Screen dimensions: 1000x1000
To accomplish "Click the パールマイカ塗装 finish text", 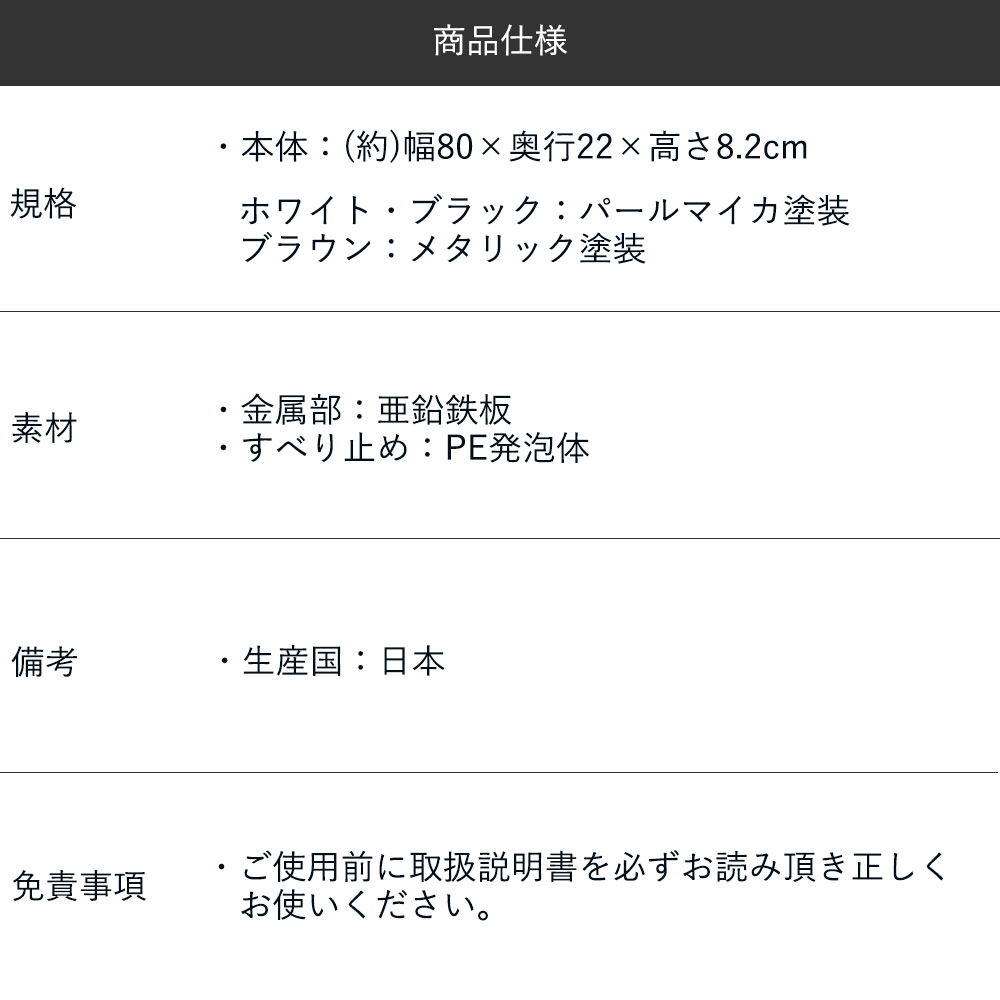I will pyautogui.click(x=716, y=211).
